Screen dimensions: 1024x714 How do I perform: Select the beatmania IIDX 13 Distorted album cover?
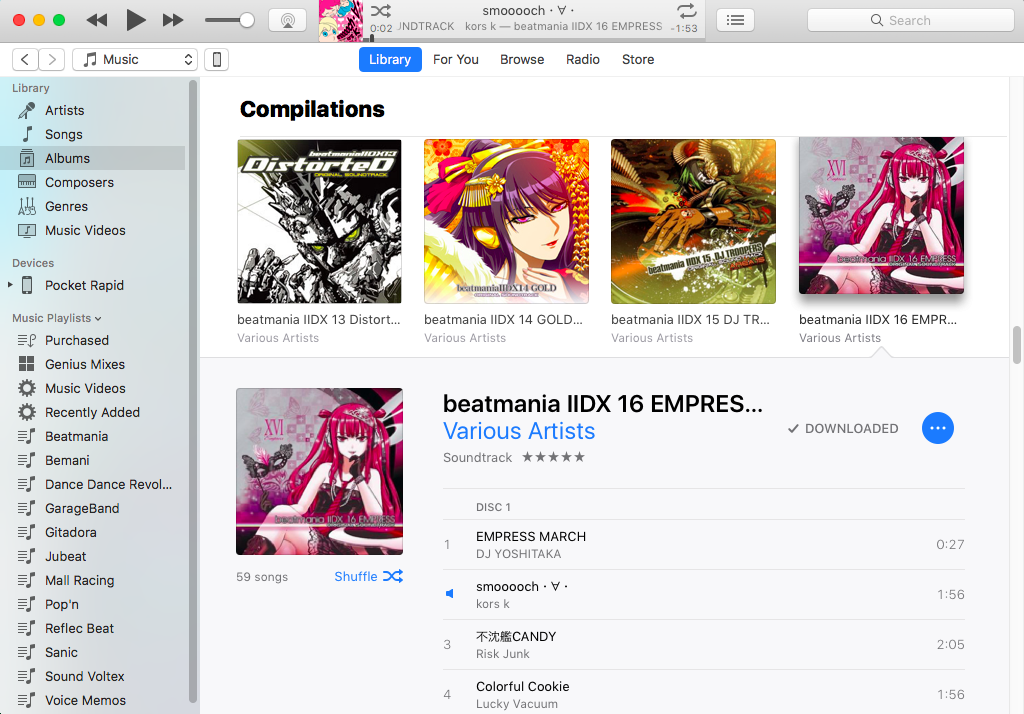tap(319, 221)
